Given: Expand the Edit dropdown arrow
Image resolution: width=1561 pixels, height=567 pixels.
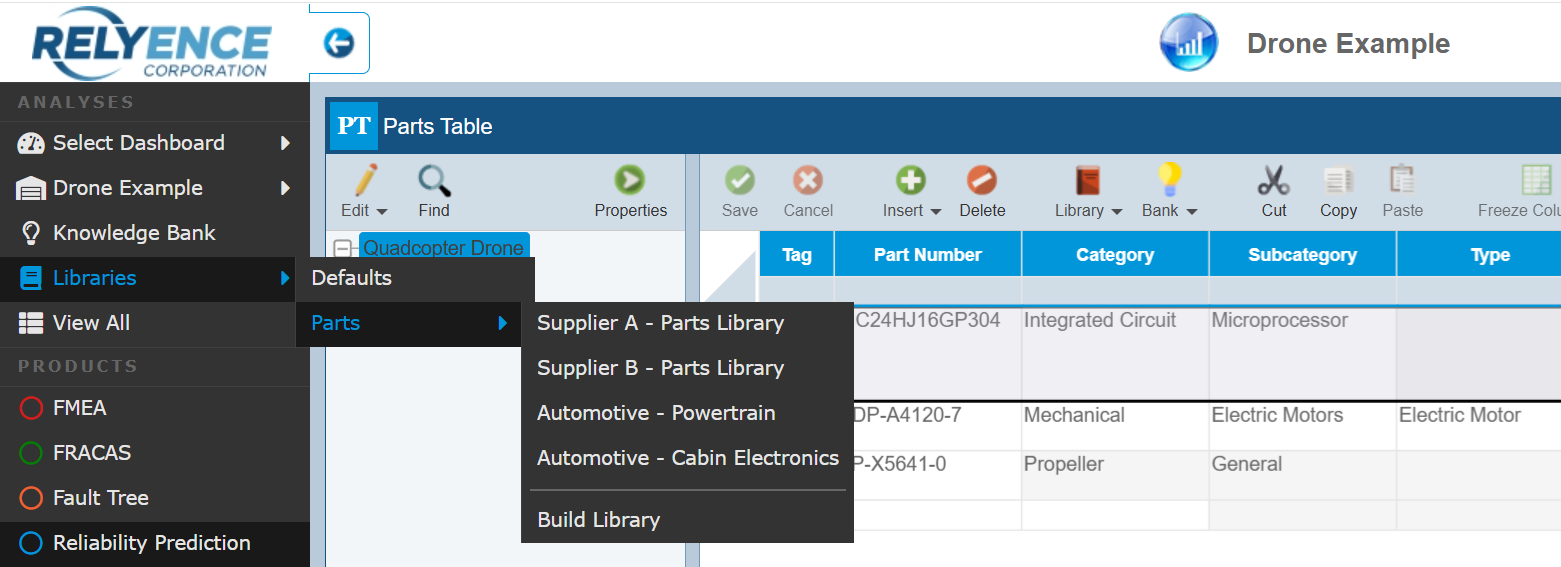Looking at the screenshot, I should click(x=381, y=212).
